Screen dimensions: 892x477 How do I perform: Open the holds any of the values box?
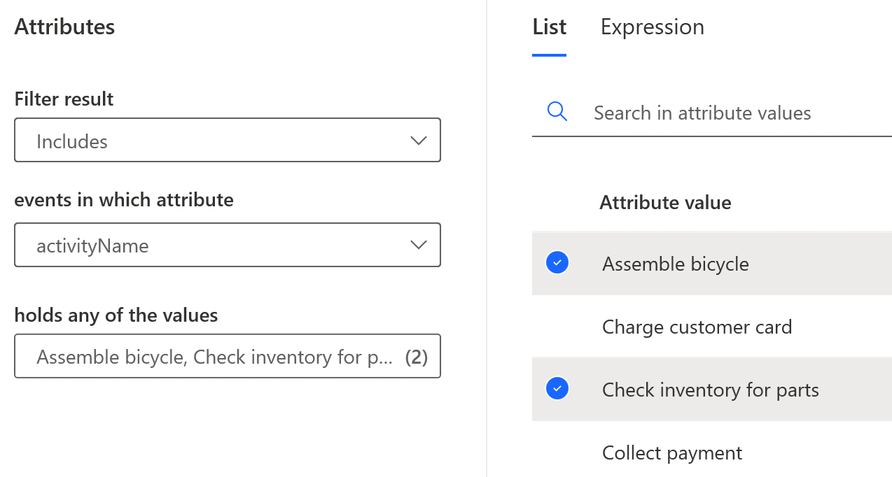[x=215, y=357]
